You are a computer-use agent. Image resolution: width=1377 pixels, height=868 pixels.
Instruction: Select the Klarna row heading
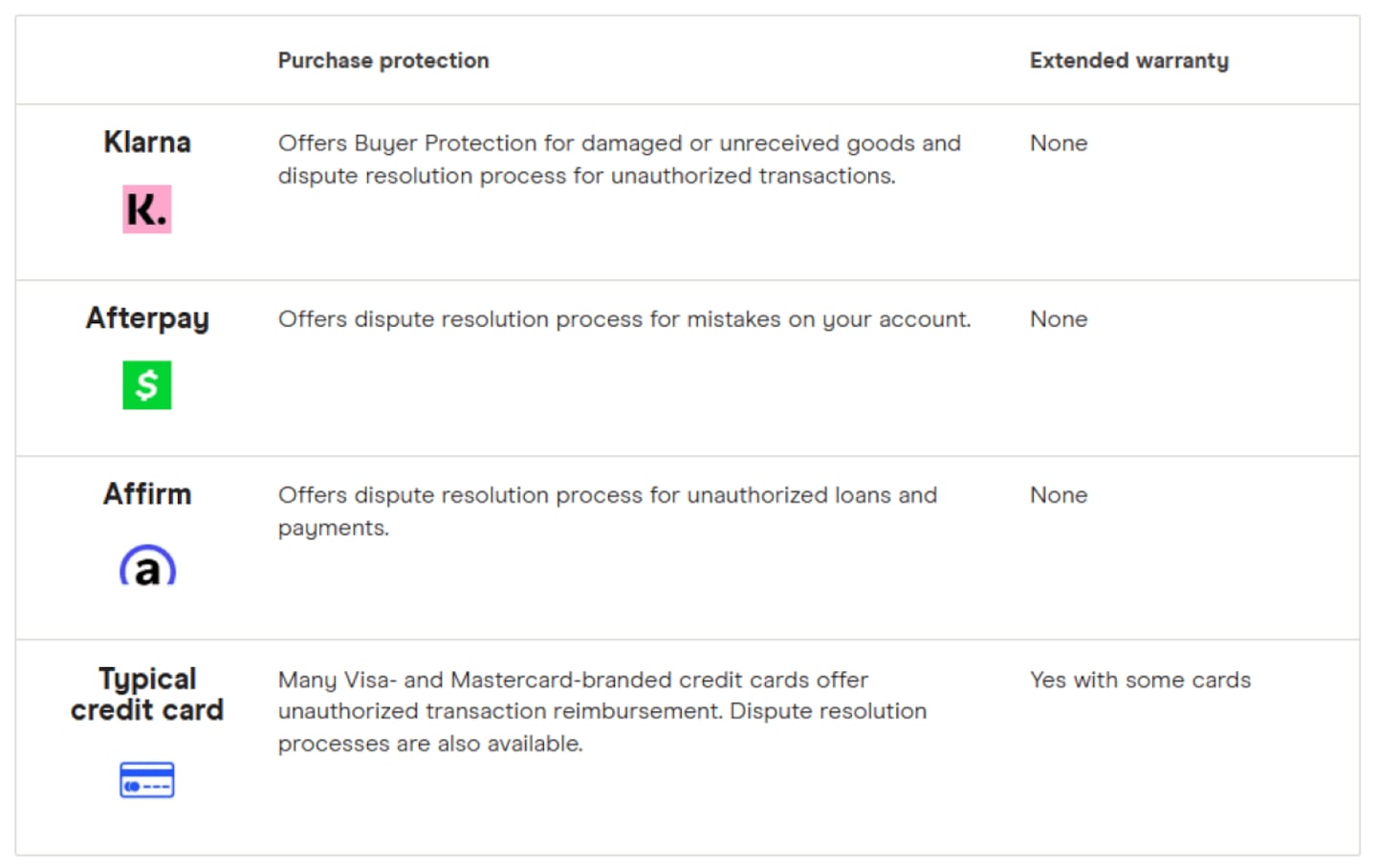(147, 142)
